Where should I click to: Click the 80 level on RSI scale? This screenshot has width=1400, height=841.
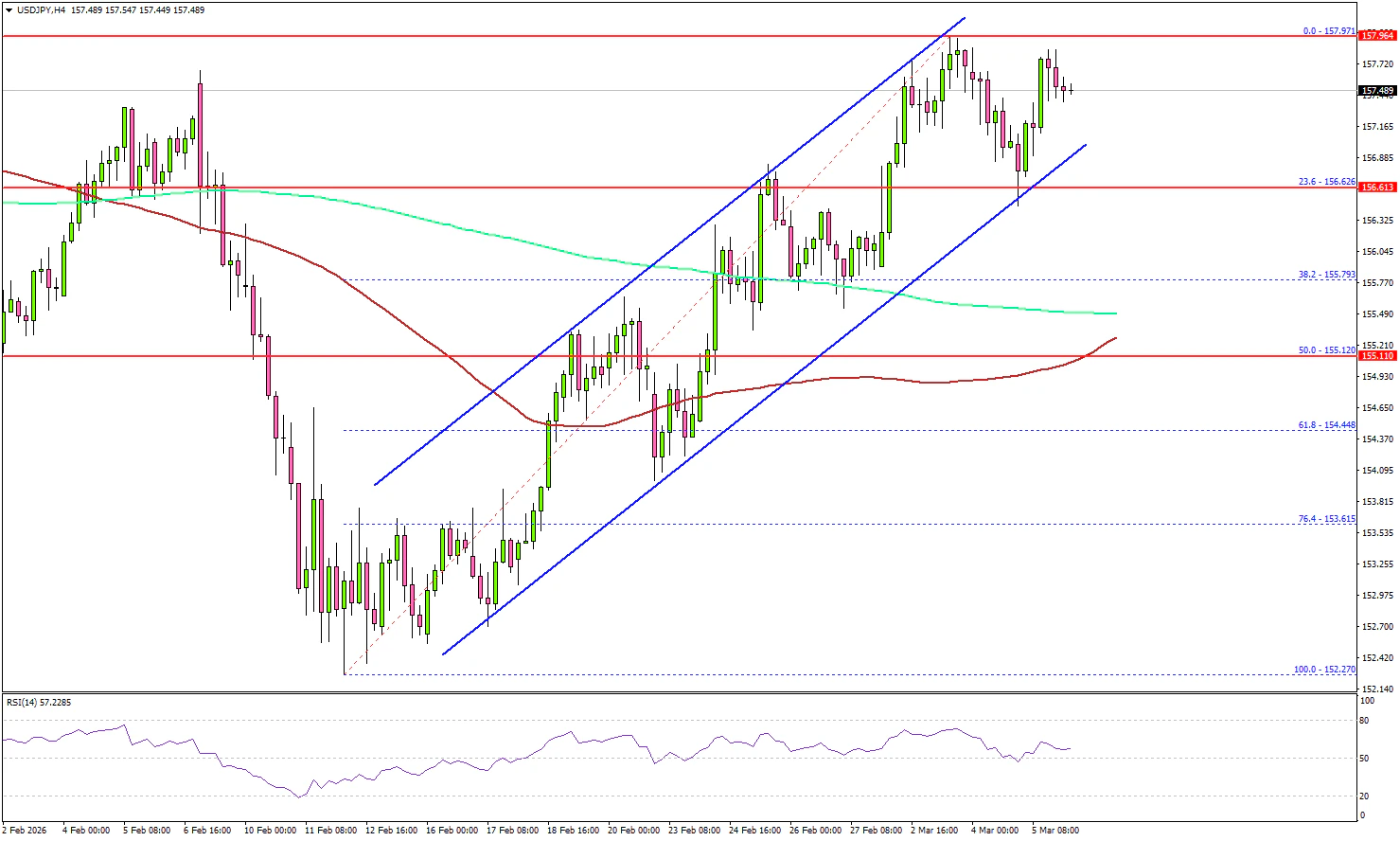coord(1364,721)
